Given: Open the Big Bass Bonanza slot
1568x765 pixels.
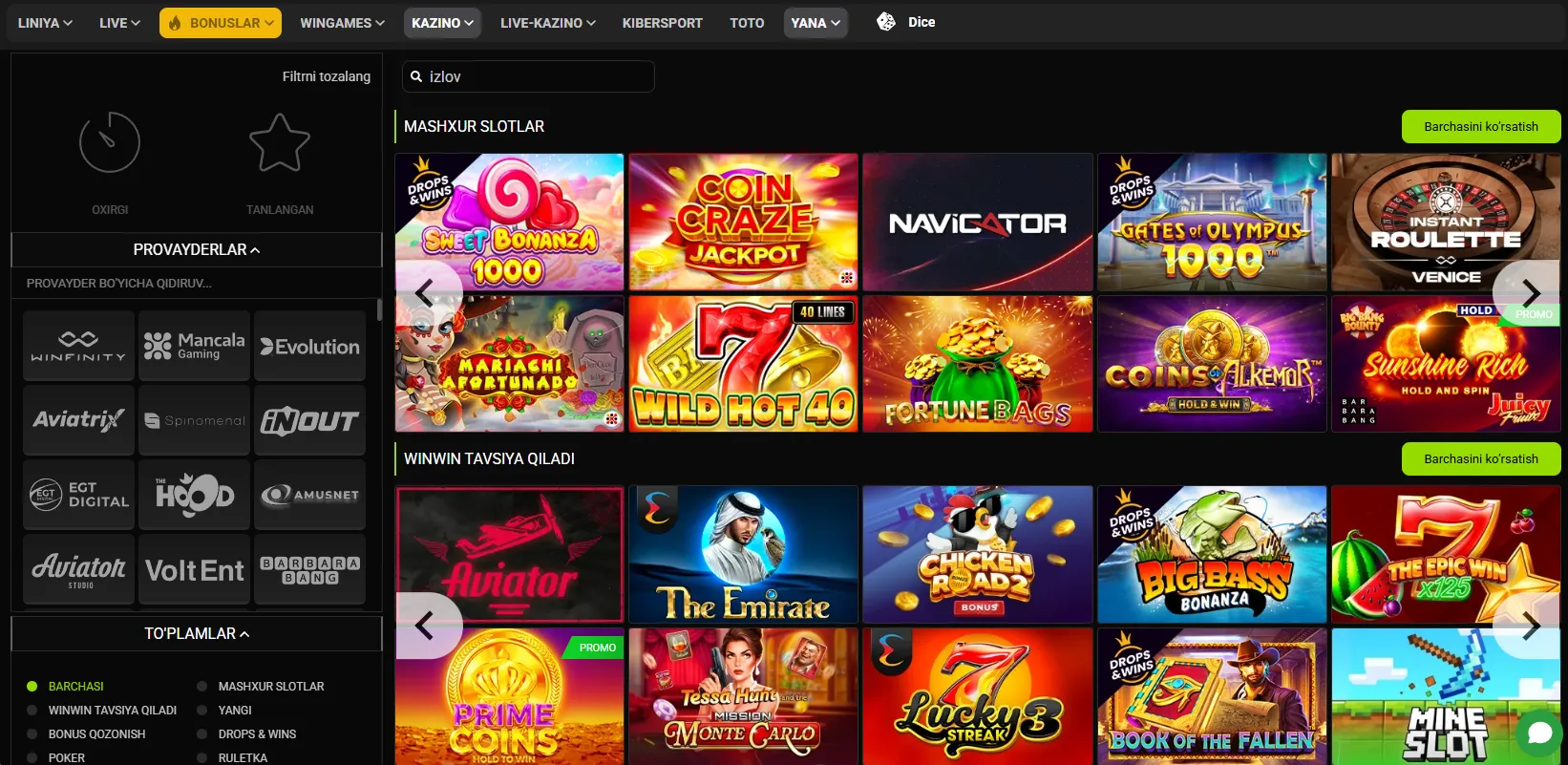Looking at the screenshot, I should [x=1213, y=555].
